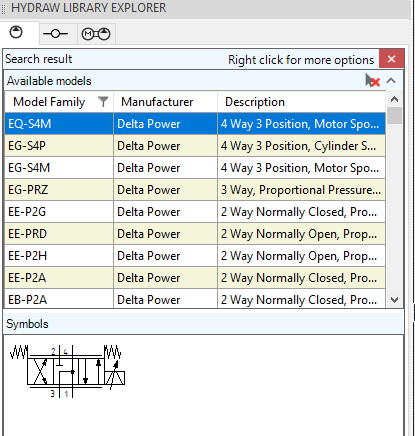415x436 pixels.
Task: Select the EE-P2A model row
Action: (195, 278)
